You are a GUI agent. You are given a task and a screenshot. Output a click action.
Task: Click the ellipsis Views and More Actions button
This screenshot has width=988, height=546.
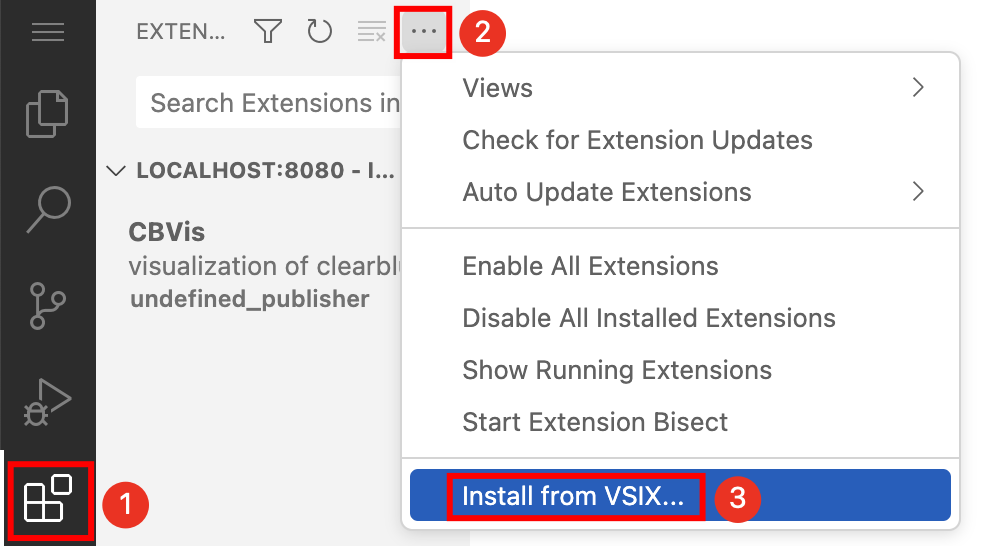(424, 32)
